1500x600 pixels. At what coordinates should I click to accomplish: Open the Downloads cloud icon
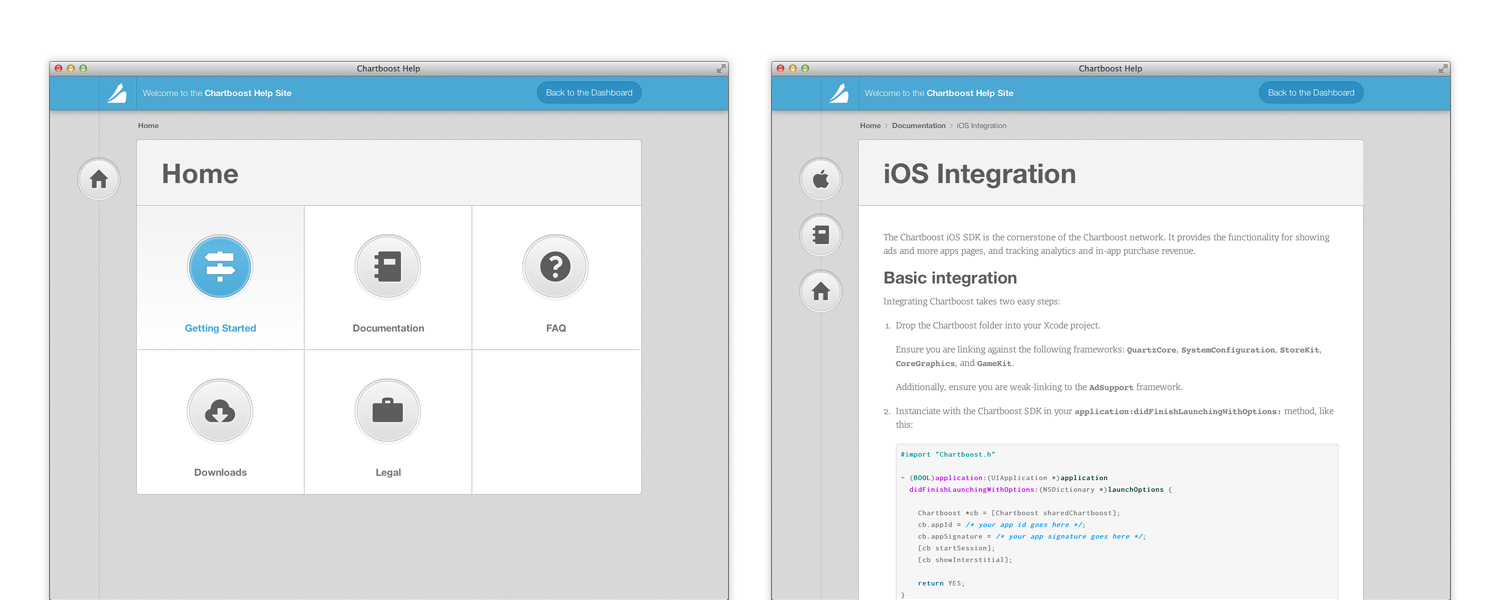(x=220, y=411)
